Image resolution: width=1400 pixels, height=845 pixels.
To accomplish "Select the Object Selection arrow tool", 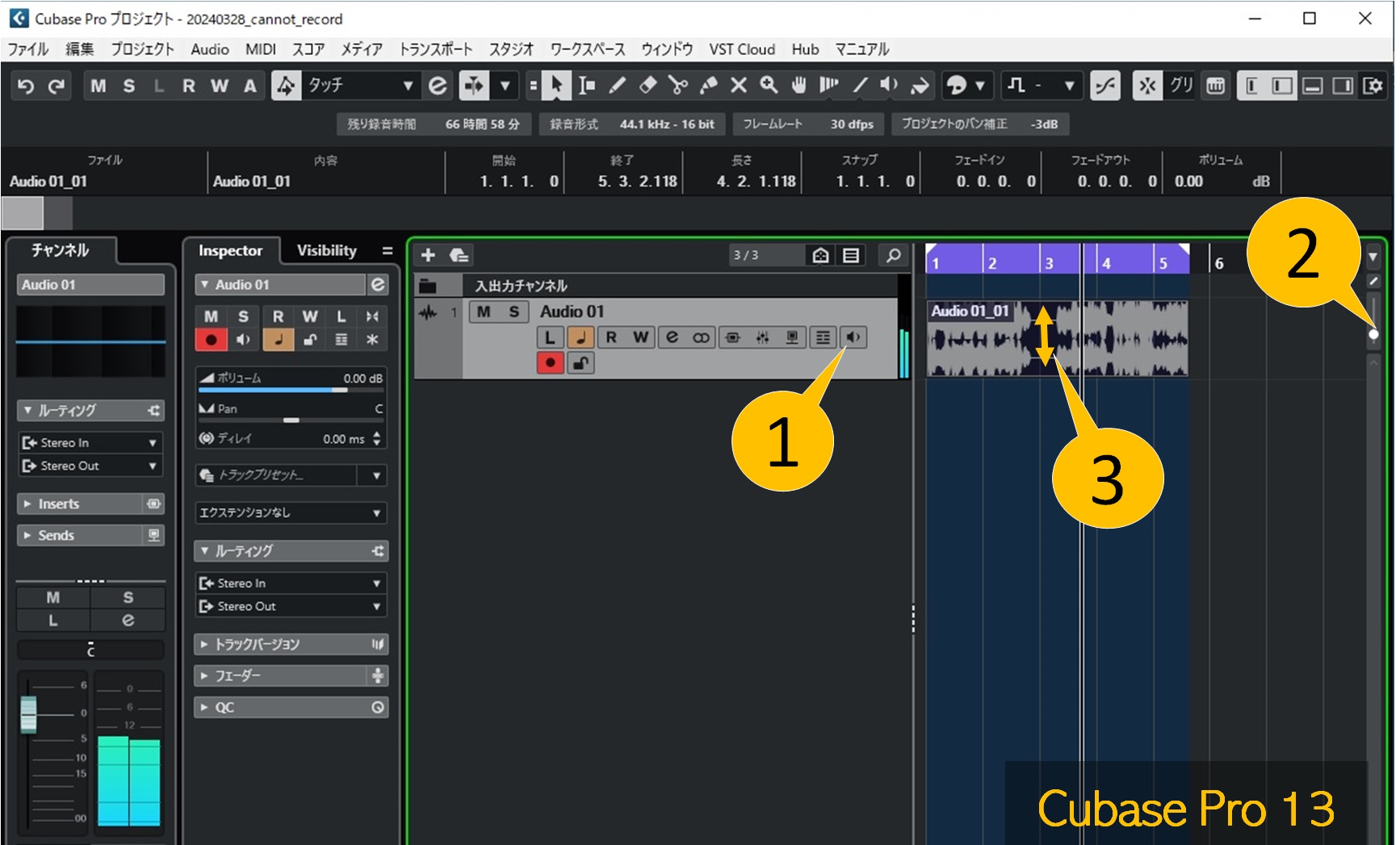I will coord(556,86).
